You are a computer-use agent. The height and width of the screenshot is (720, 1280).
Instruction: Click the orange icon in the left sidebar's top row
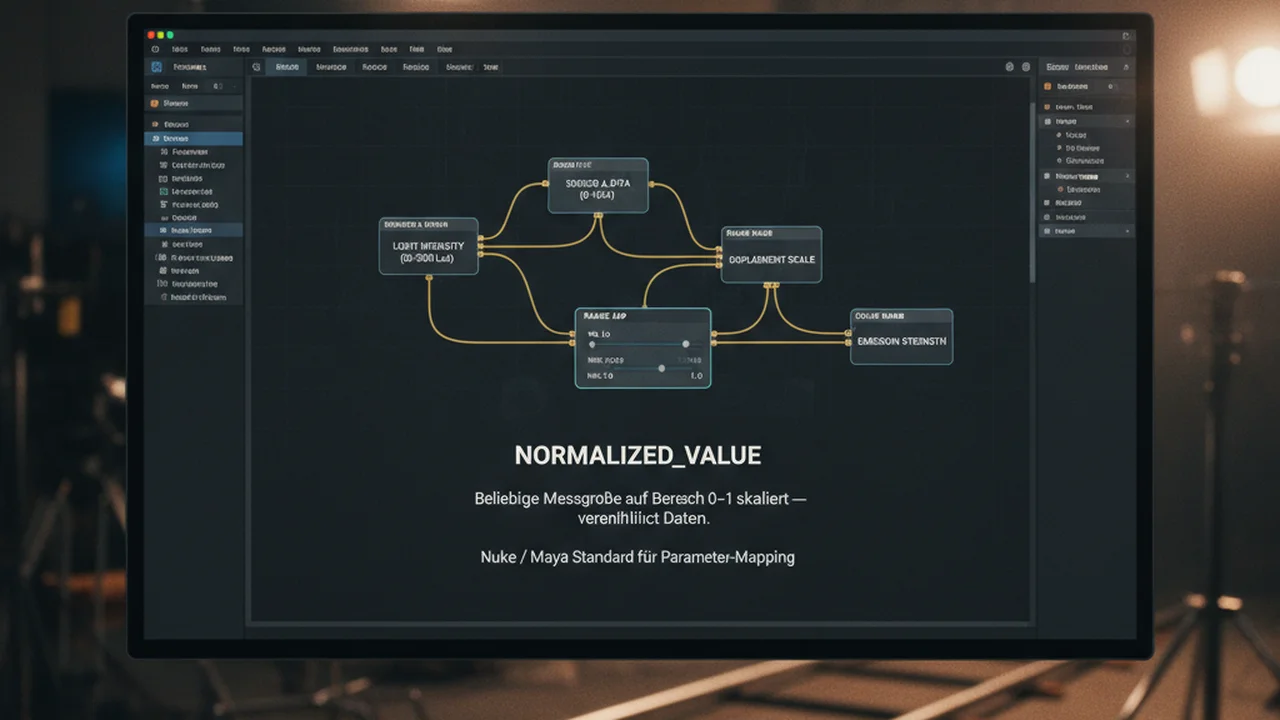(x=154, y=103)
